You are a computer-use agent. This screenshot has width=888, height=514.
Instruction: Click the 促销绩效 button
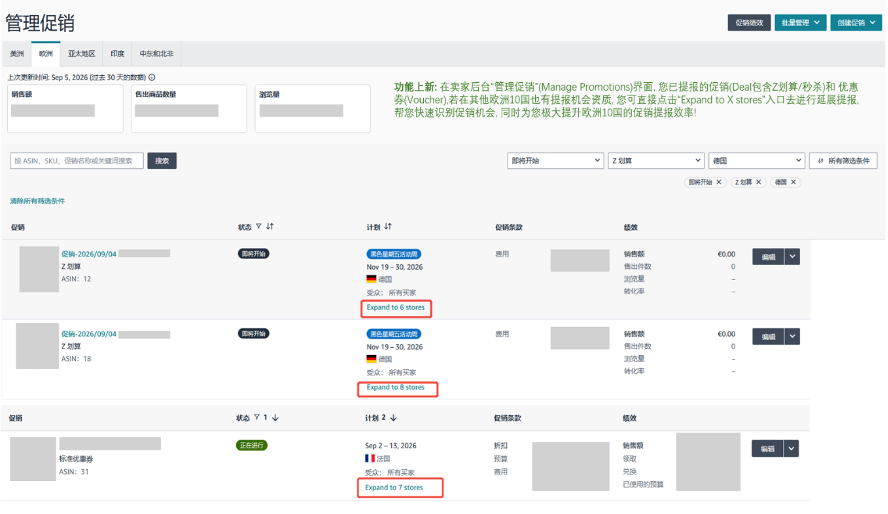749,23
